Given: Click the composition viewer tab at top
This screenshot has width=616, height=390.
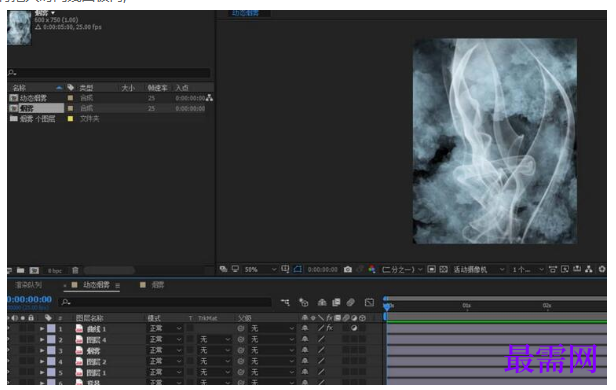Looking at the screenshot, I should [x=246, y=13].
